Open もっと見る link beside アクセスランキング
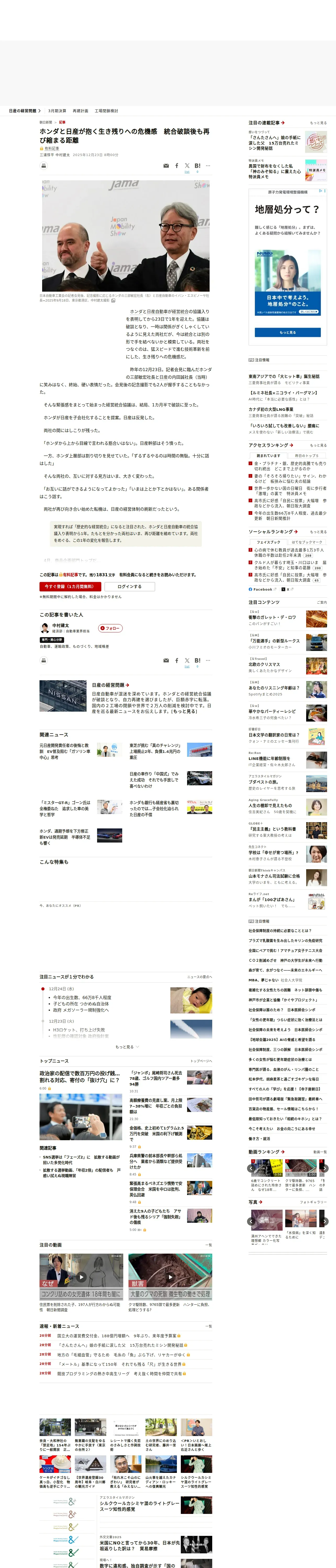This screenshot has width=336, height=1568. pyautogui.click(x=318, y=446)
